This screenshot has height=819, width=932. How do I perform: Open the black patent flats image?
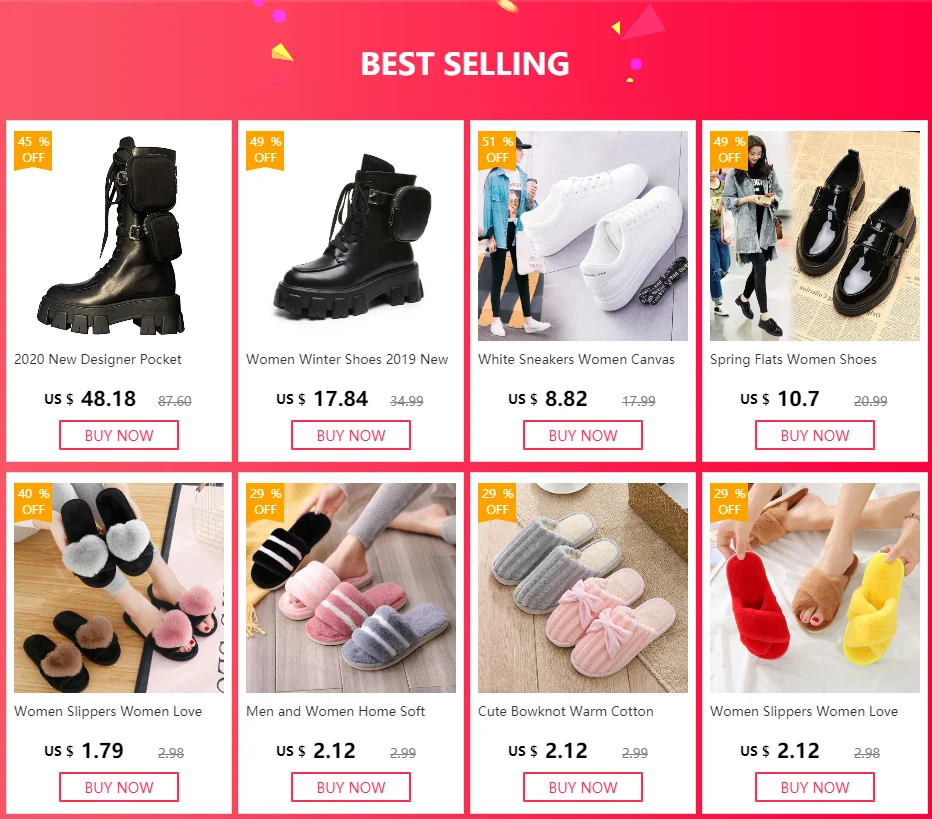pos(815,236)
